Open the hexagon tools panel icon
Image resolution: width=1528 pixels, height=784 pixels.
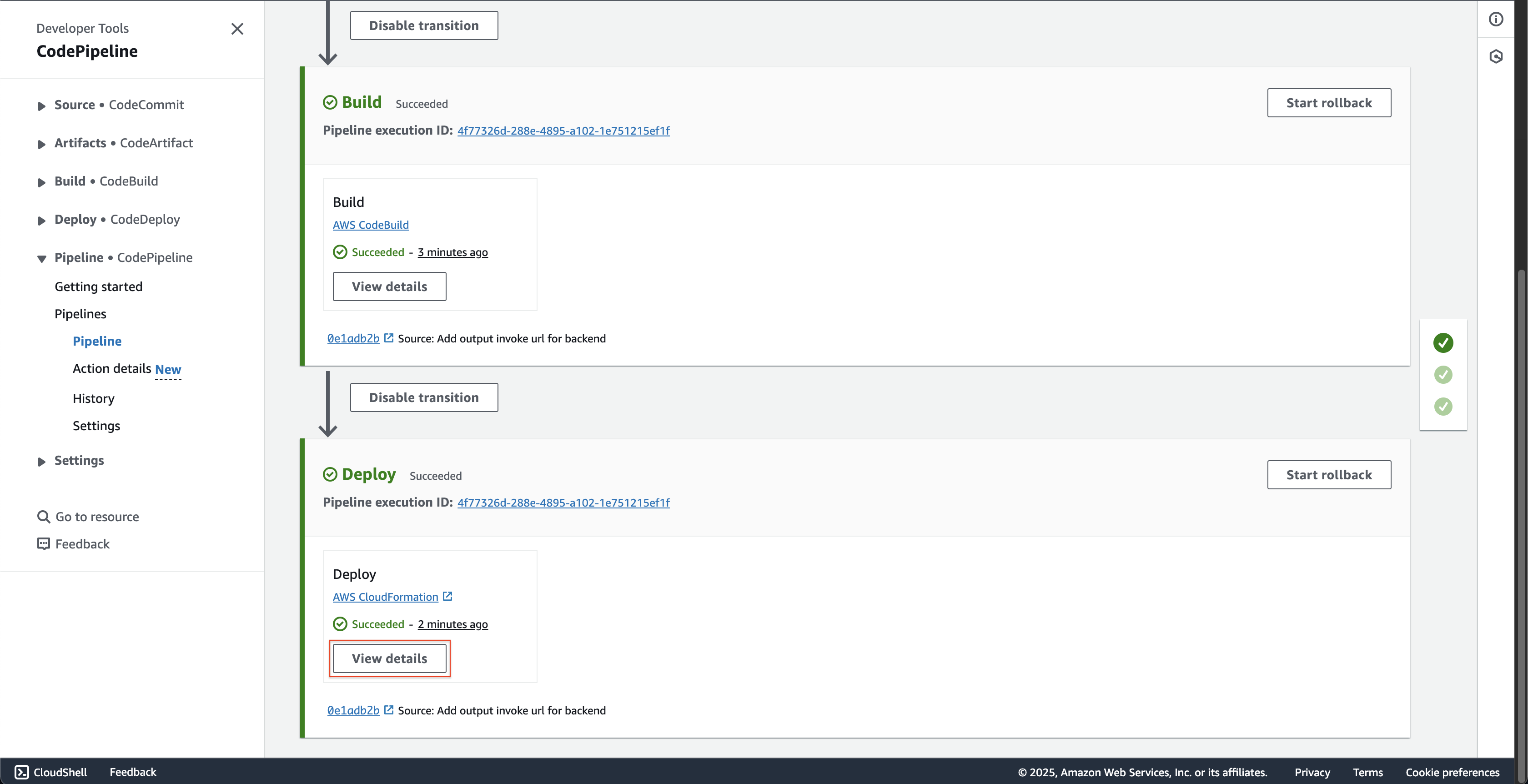[1496, 56]
